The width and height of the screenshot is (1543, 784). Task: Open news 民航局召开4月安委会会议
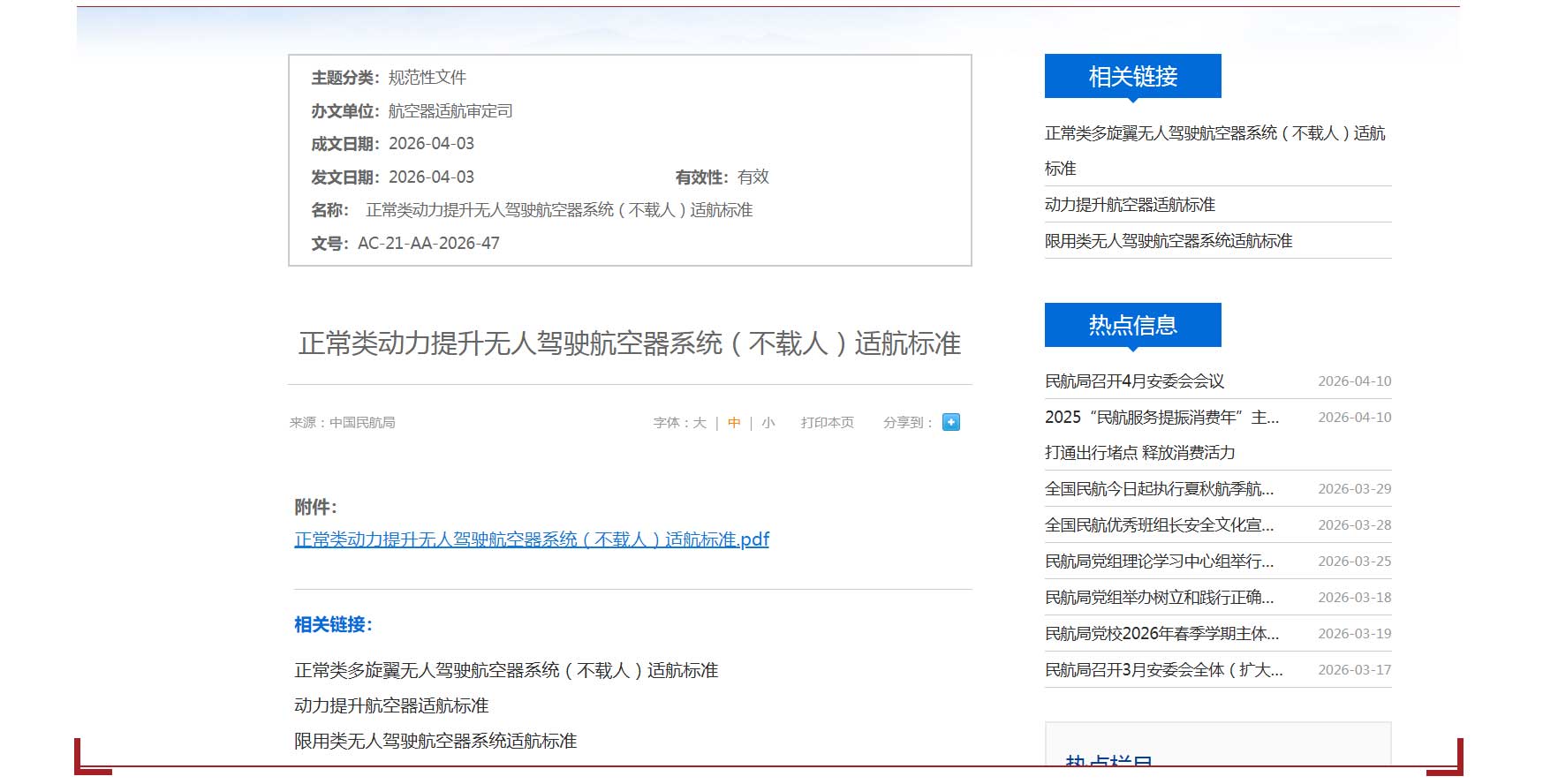pos(1134,381)
